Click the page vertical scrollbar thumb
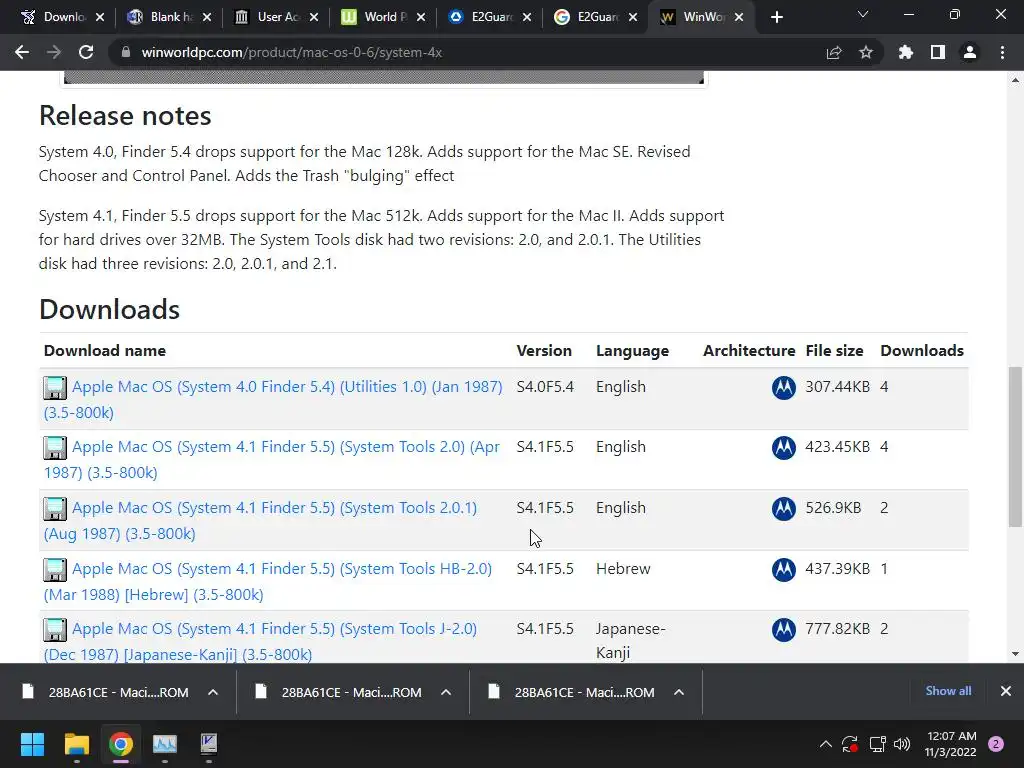The image size is (1024, 768). coord(1015,447)
